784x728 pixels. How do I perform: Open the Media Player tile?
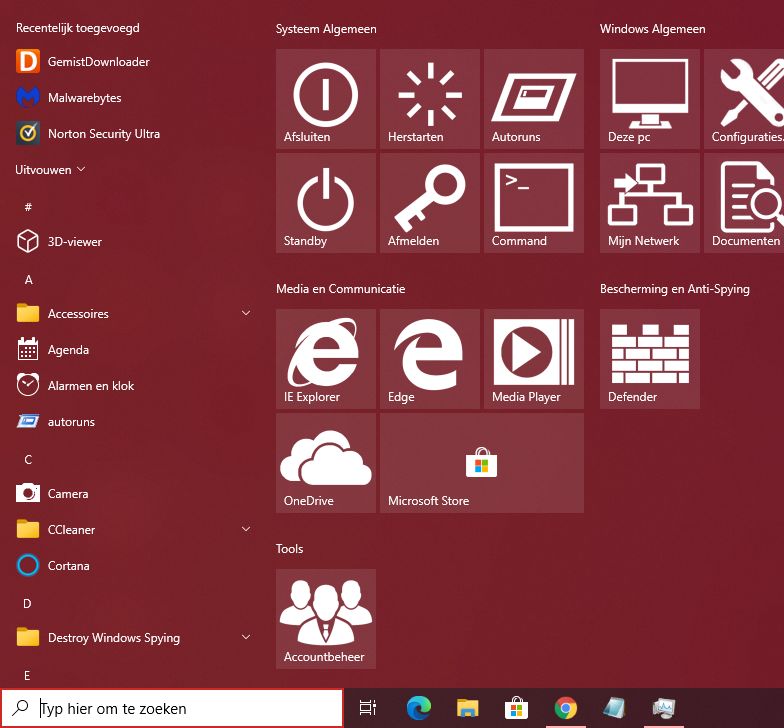point(534,358)
